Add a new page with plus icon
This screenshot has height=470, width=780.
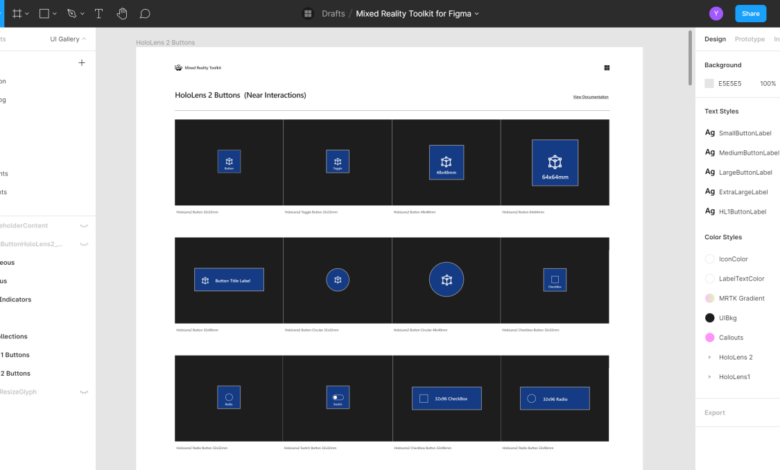coord(82,62)
